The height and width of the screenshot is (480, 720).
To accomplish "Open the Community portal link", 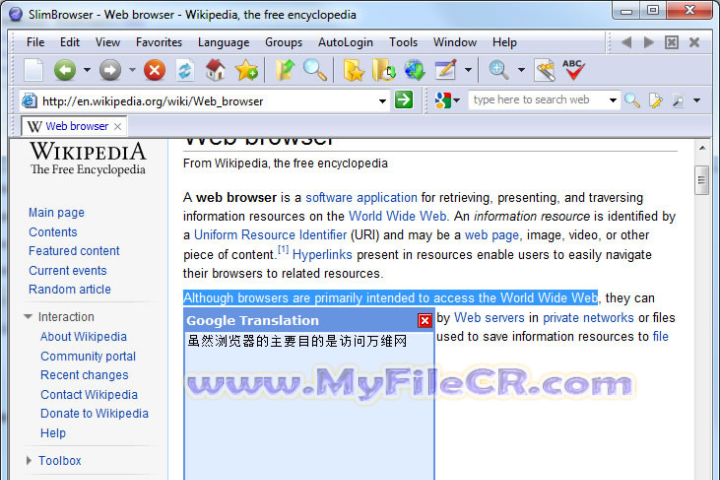I will coord(88,356).
